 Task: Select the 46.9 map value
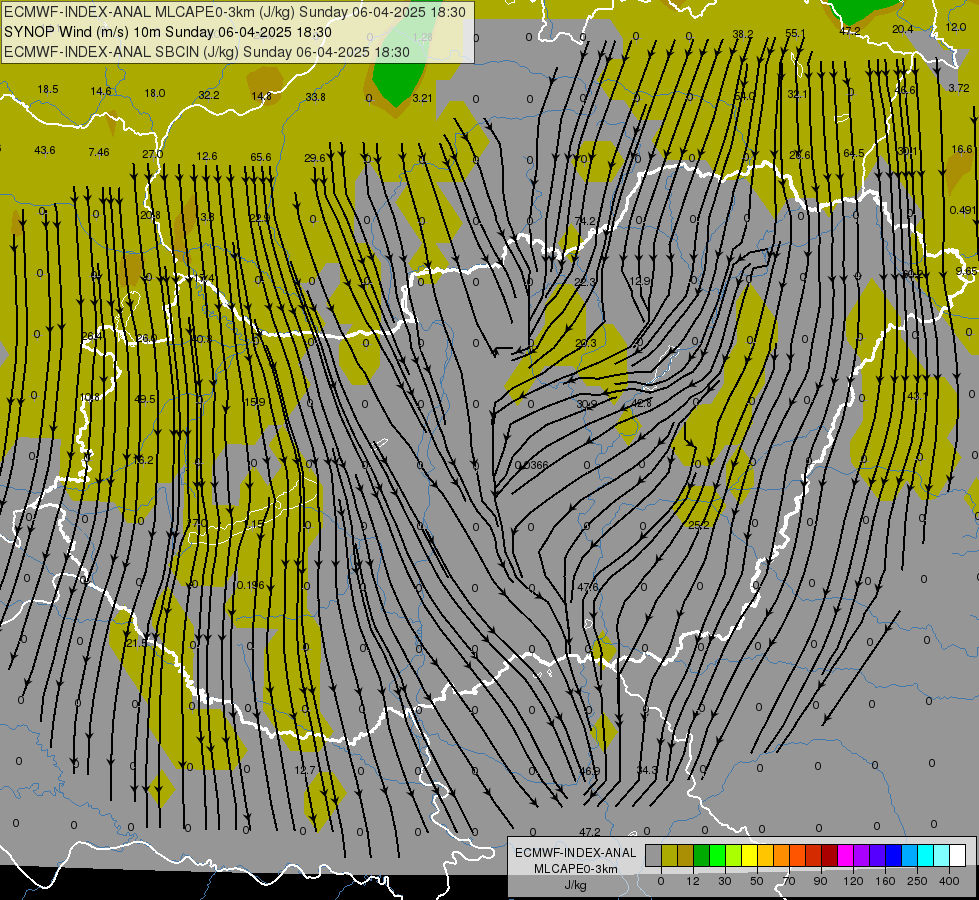click(589, 771)
